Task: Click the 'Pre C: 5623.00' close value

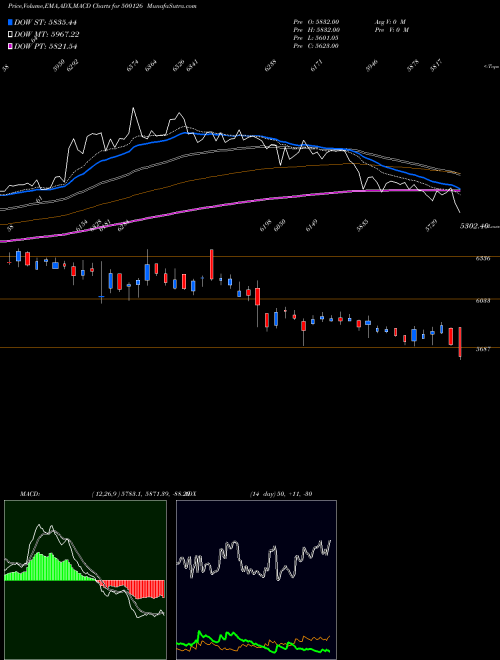Action: coord(316,46)
